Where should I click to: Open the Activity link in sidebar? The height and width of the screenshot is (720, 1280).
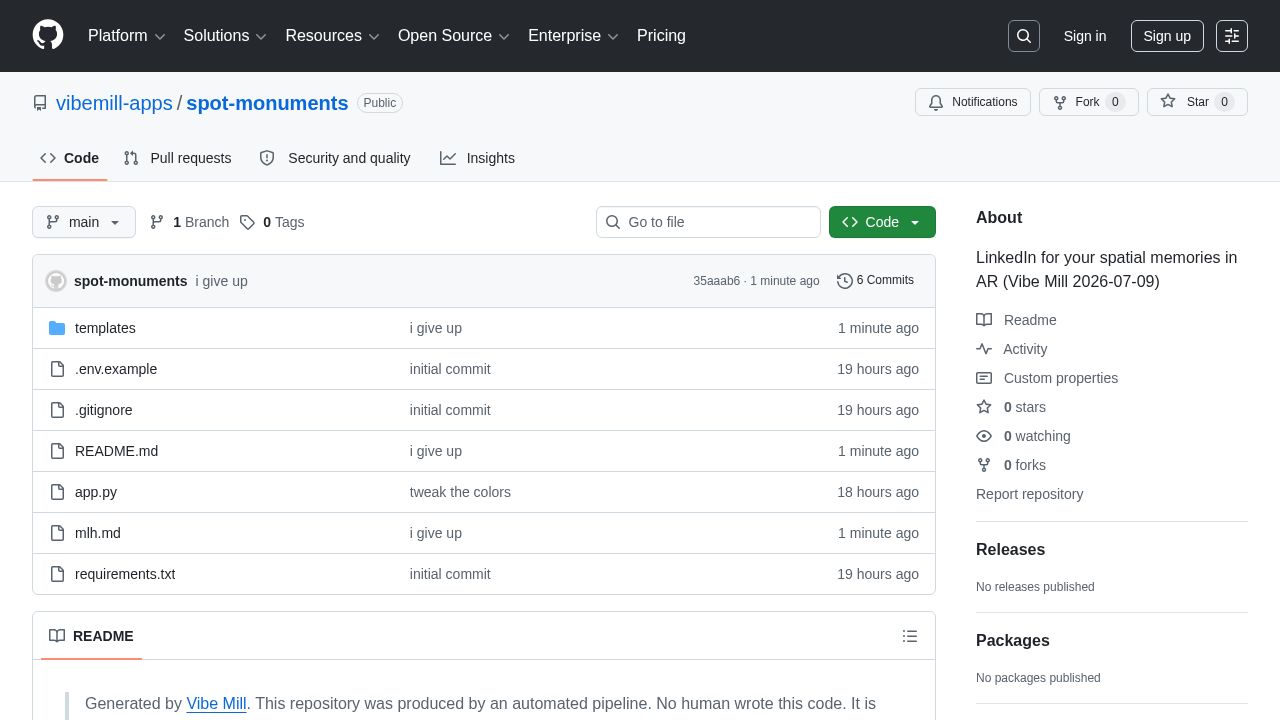coord(1012,349)
